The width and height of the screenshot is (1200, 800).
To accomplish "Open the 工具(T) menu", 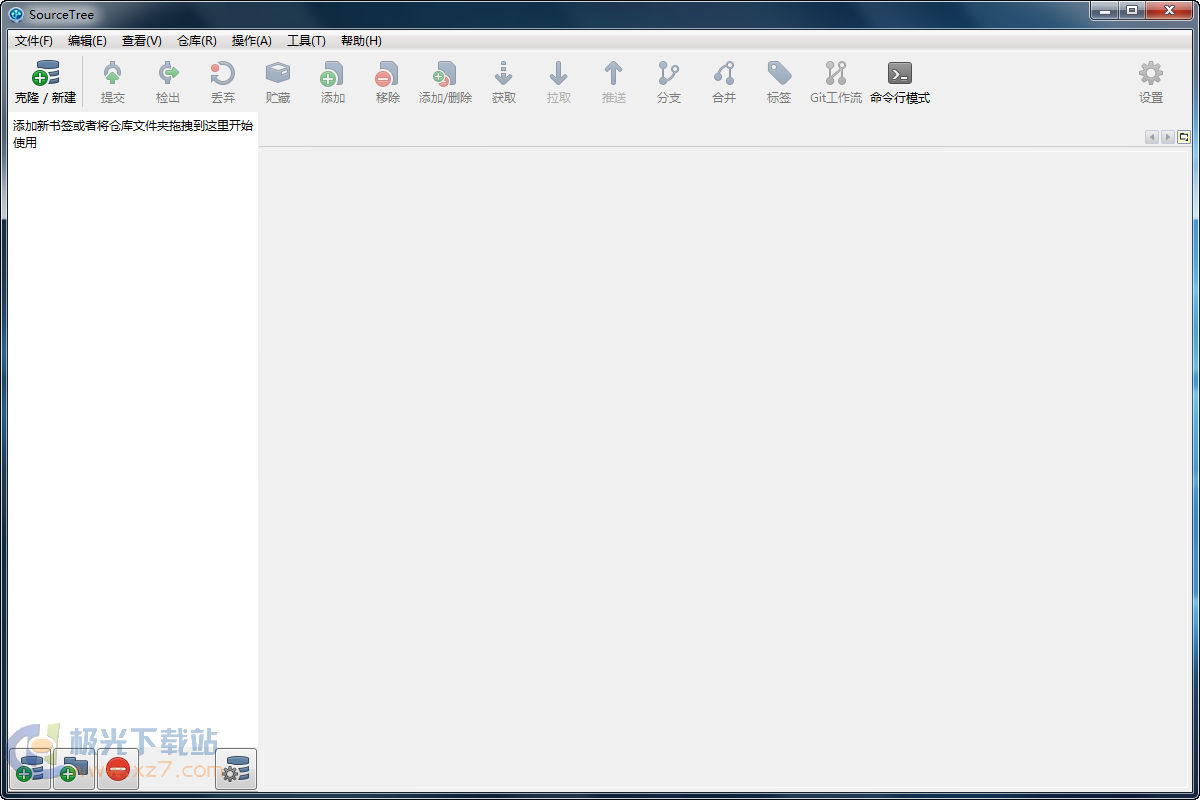I will click(306, 41).
